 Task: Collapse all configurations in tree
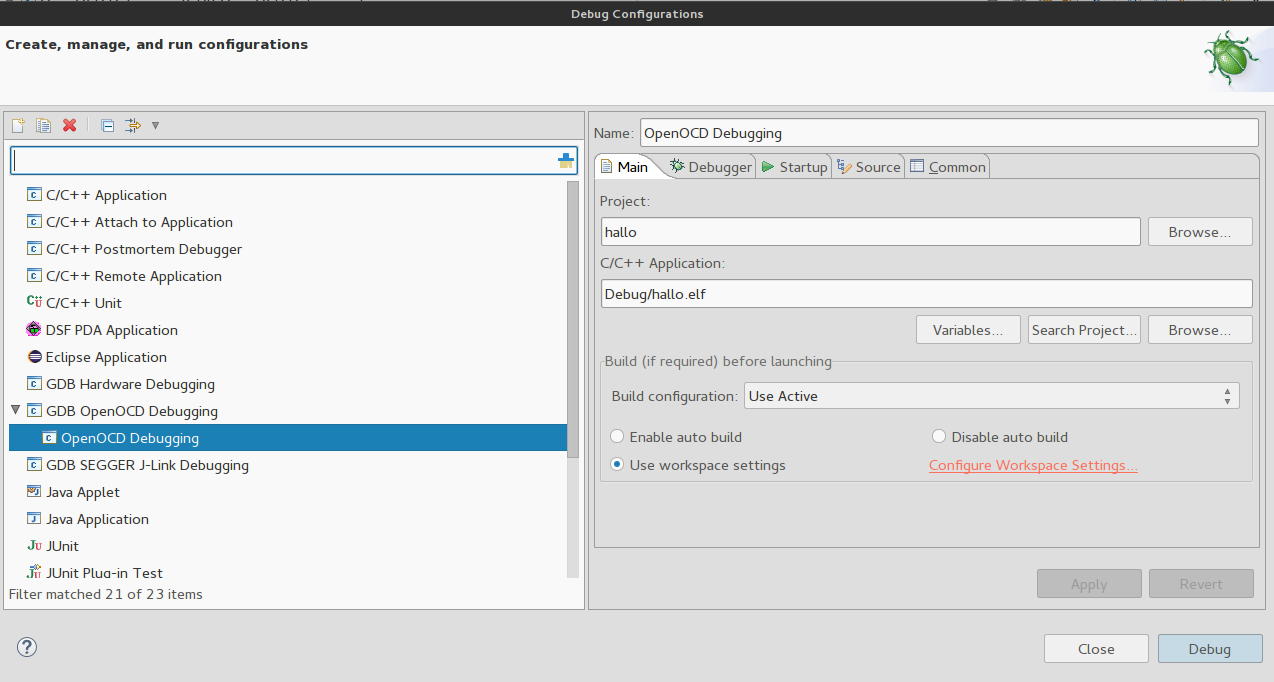tap(107, 125)
